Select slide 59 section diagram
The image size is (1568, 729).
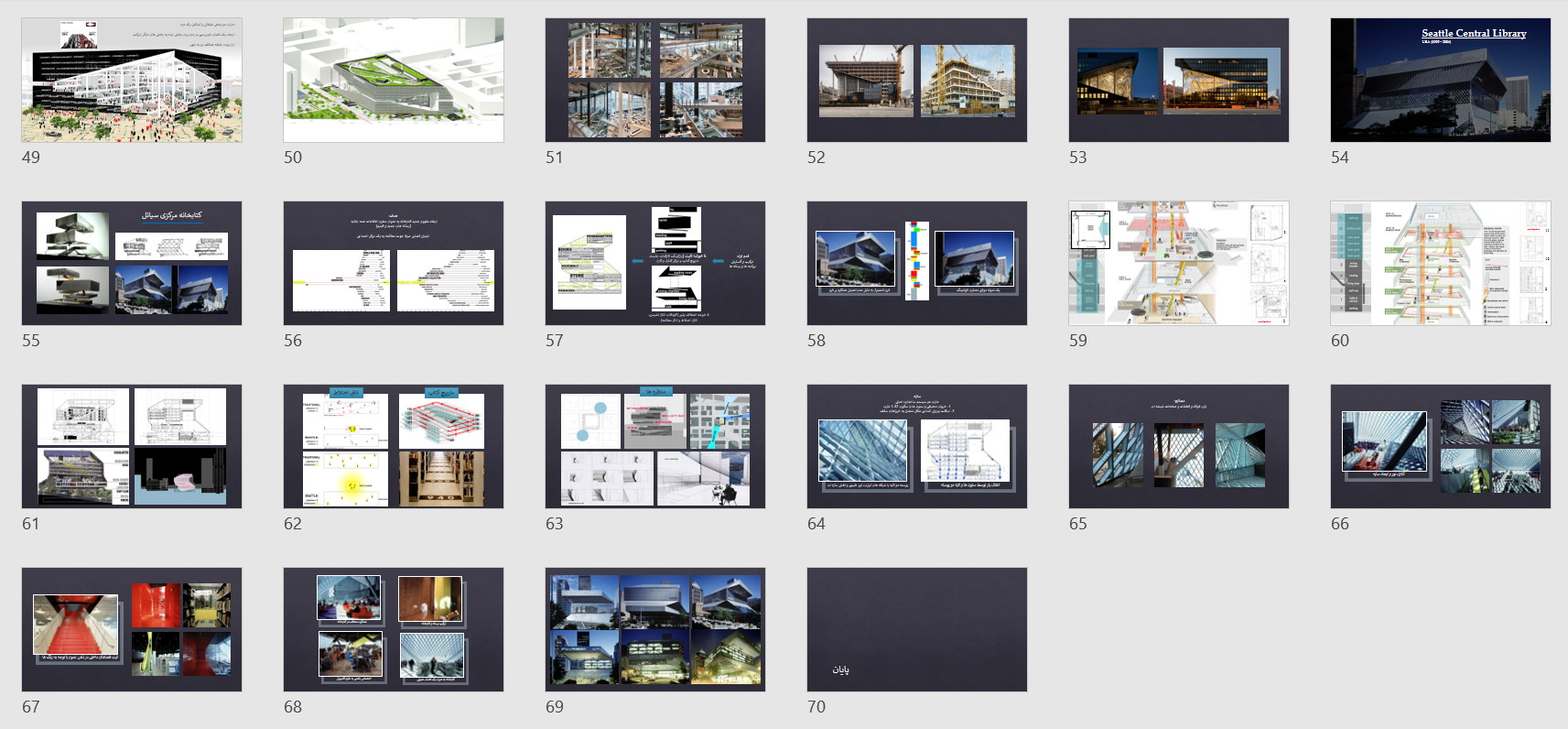[x=1179, y=263]
